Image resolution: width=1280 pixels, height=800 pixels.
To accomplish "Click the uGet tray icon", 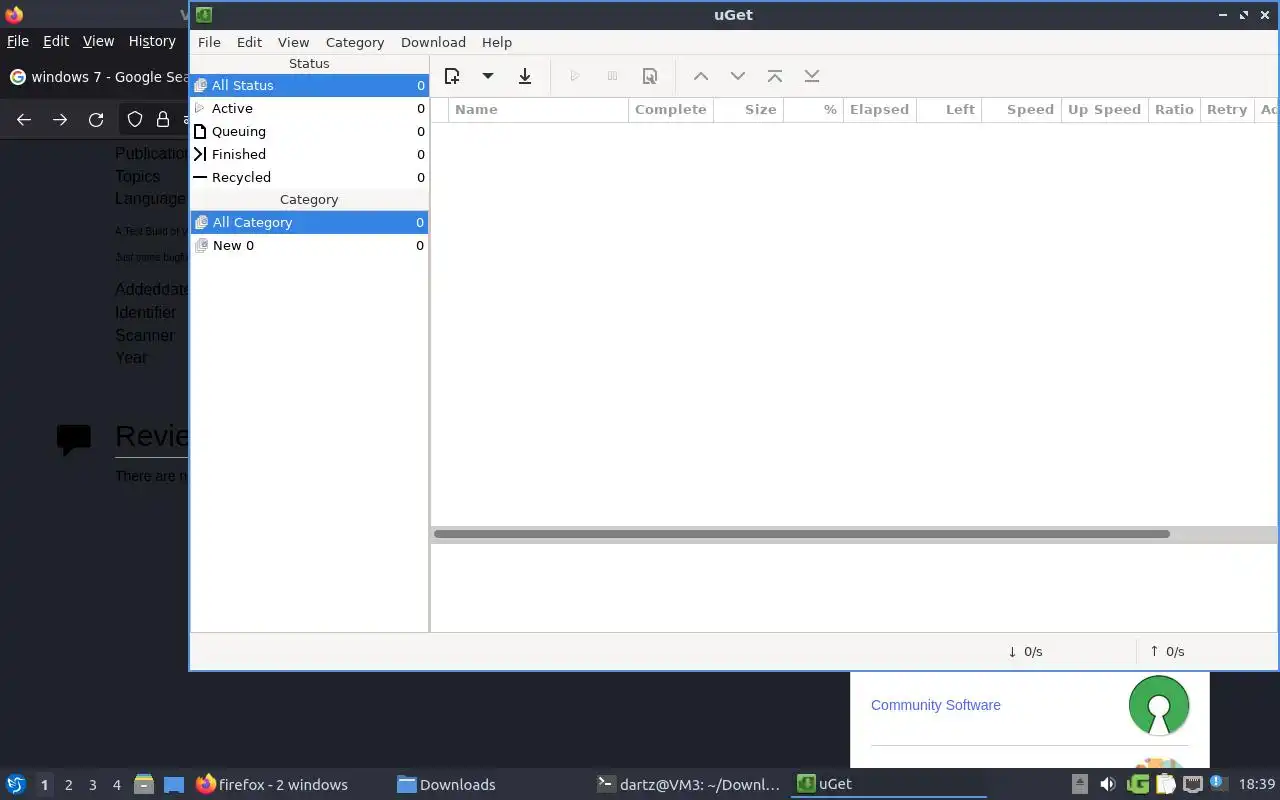I will pyautogui.click(x=1137, y=784).
